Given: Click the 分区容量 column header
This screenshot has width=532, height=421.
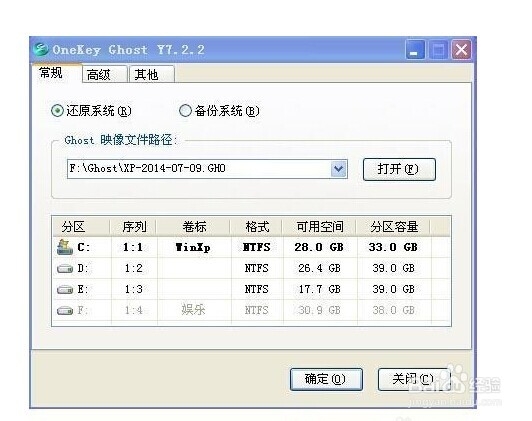Looking at the screenshot, I should click(x=394, y=227).
